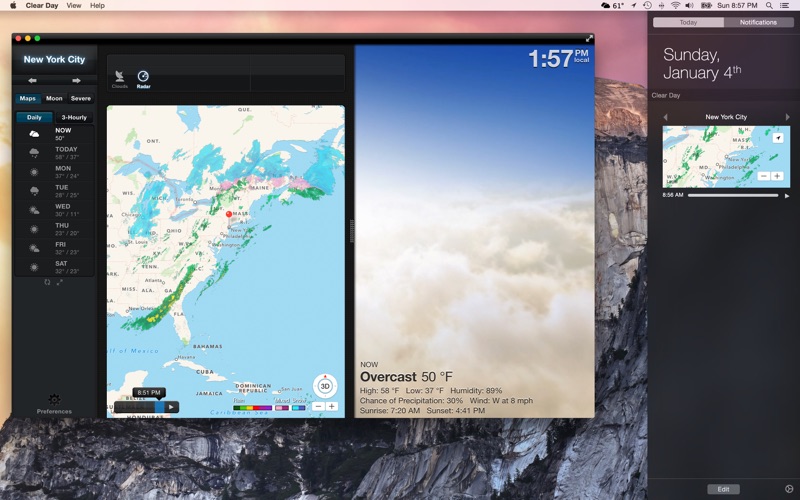The image size is (800, 500).
Task: Zoom out the main radar map
Action: [x=318, y=407]
